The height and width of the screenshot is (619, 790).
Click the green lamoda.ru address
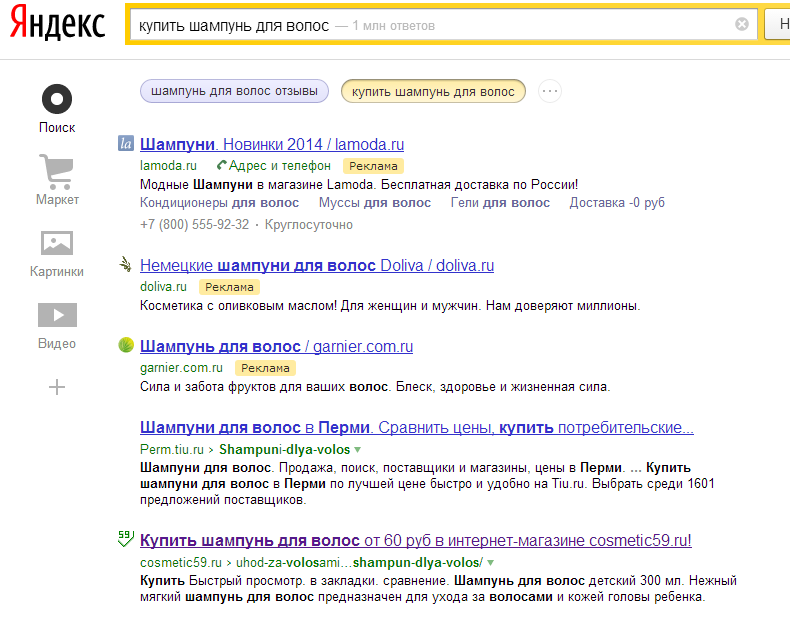[x=168, y=166]
